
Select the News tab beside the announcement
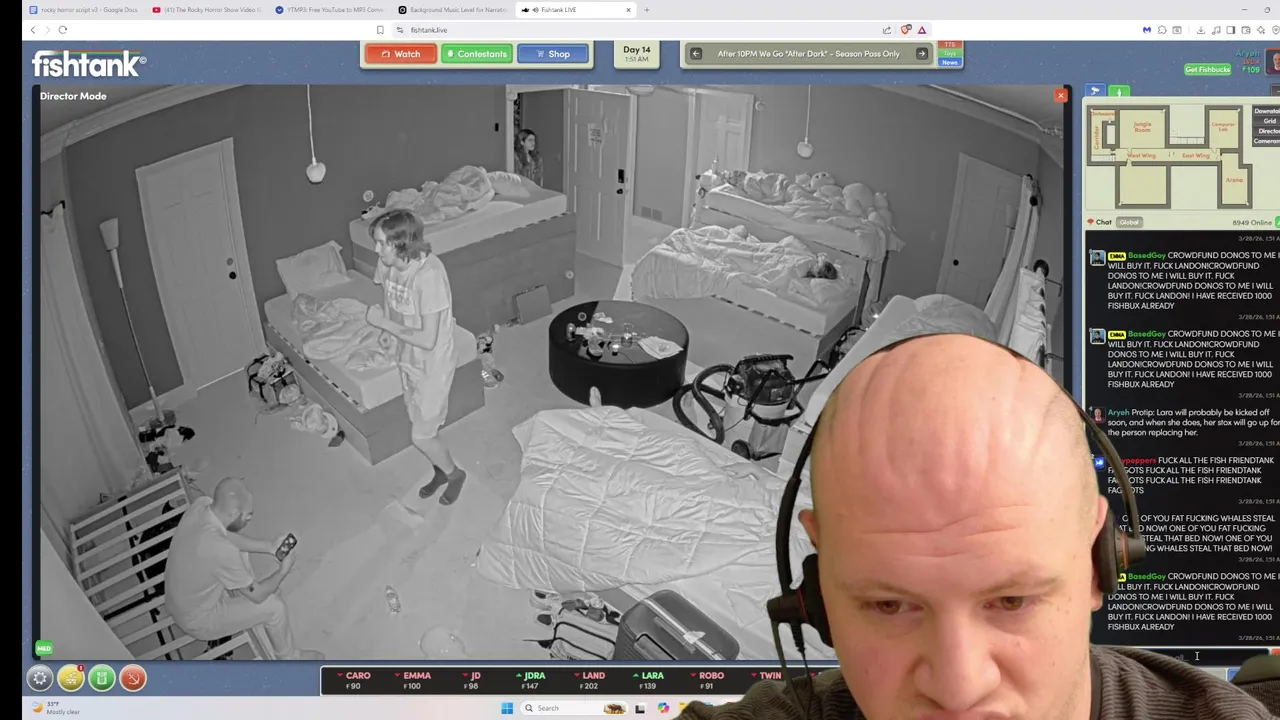(950, 62)
